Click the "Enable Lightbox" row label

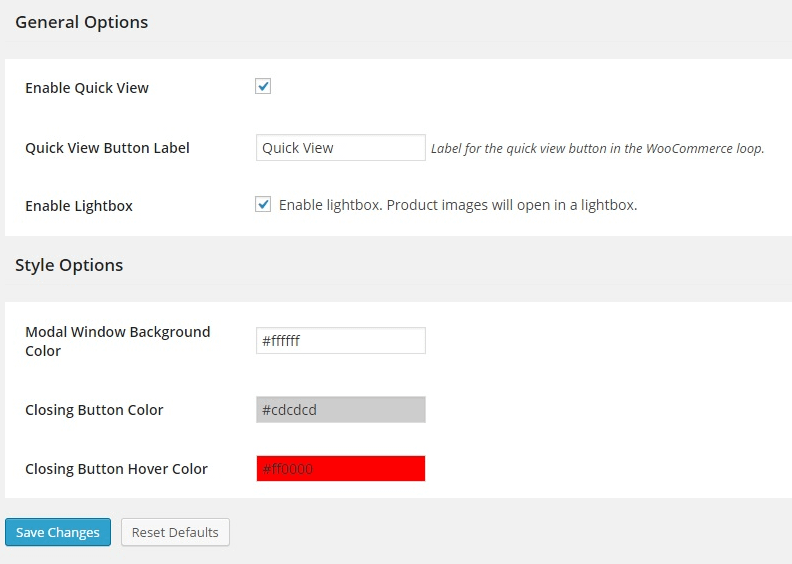point(79,206)
